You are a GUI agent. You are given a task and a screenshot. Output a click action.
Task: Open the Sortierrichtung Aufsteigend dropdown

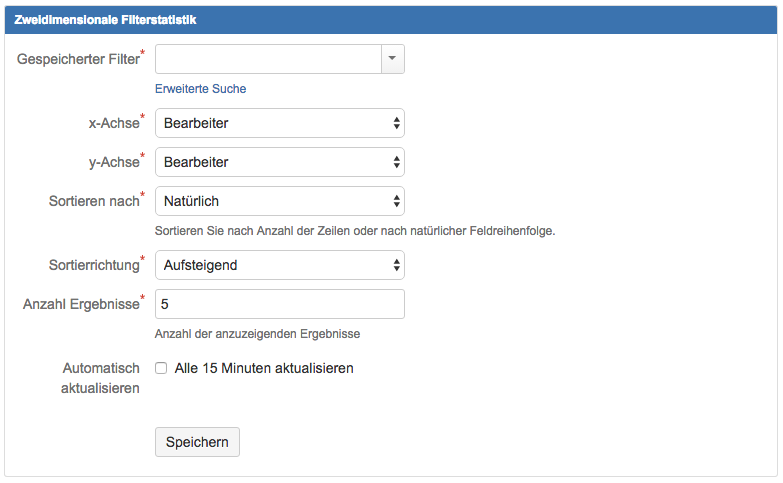click(x=280, y=265)
